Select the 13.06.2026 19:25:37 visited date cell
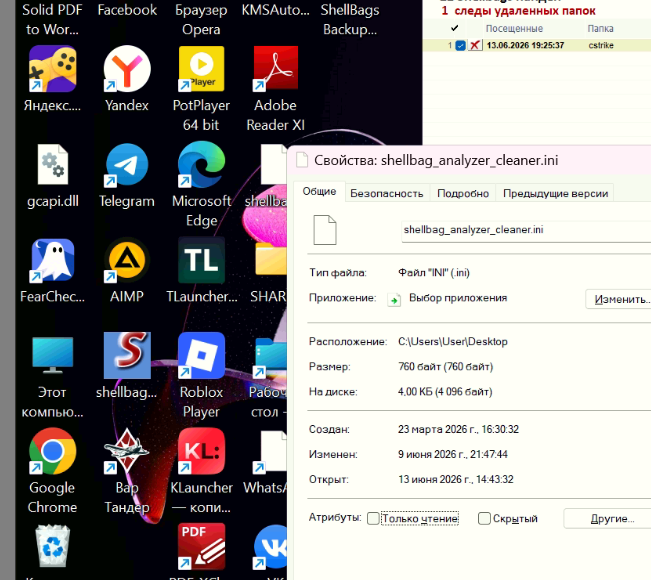 (525, 45)
